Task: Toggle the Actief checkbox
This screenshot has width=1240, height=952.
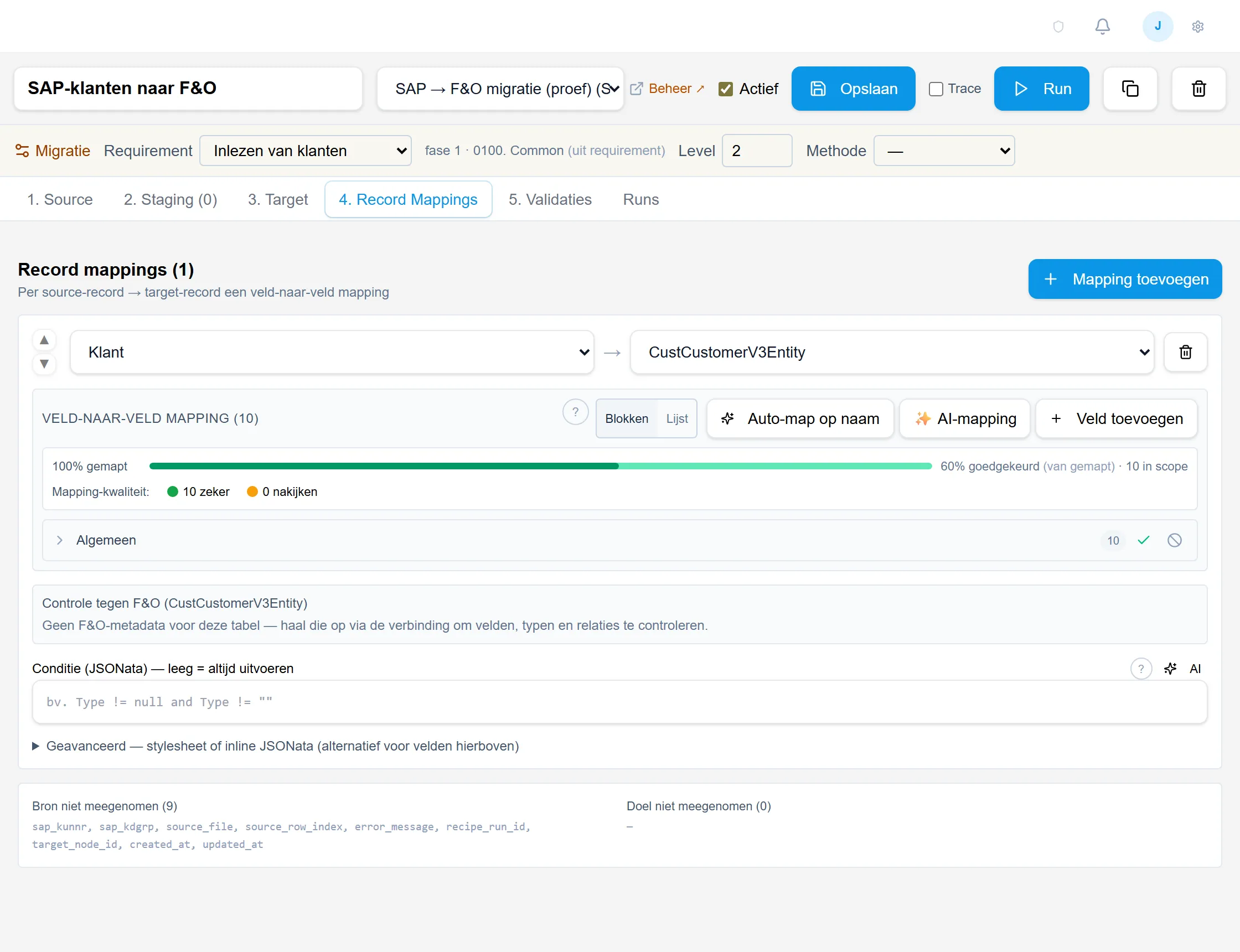Action: (x=725, y=89)
